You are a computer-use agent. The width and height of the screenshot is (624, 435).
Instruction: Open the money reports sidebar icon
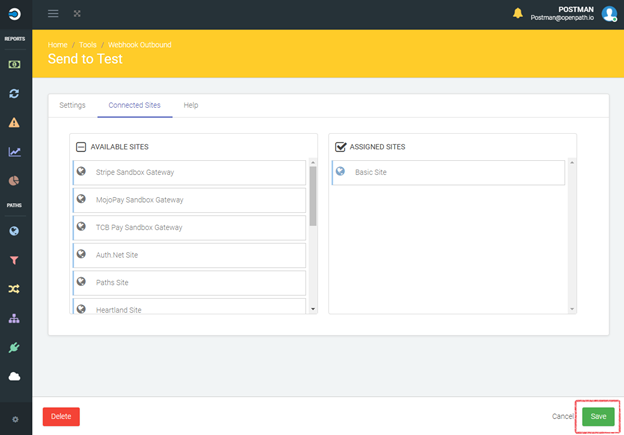(x=14, y=64)
